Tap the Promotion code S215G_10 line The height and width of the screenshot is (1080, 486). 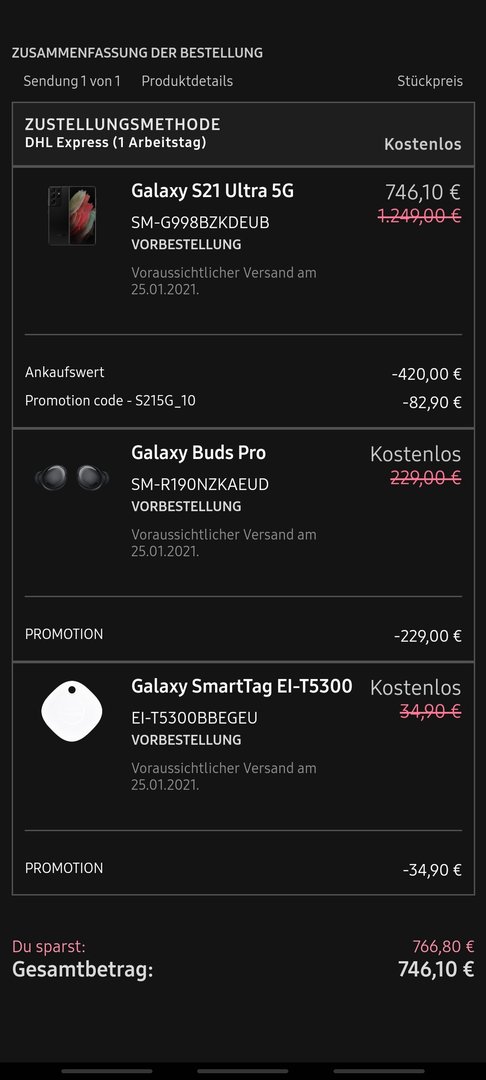click(x=243, y=401)
